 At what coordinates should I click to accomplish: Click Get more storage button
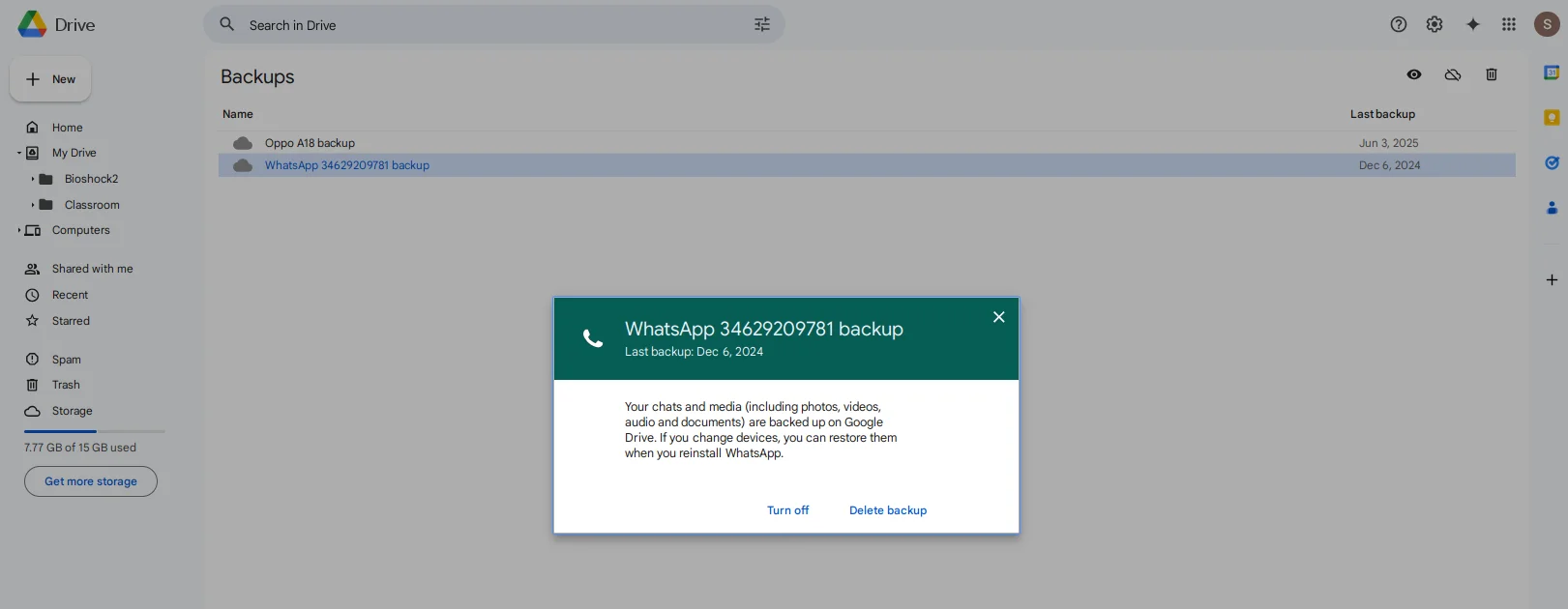tap(91, 481)
